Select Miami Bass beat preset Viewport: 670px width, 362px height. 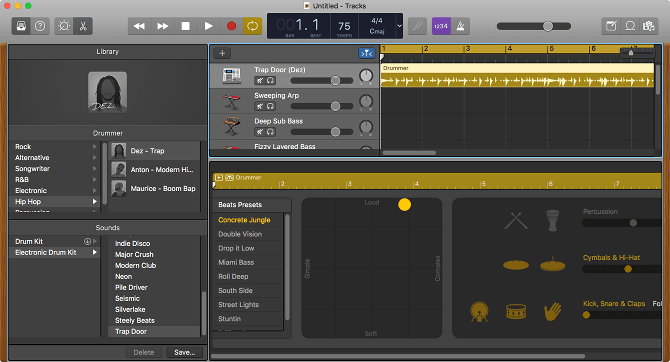tap(248, 262)
